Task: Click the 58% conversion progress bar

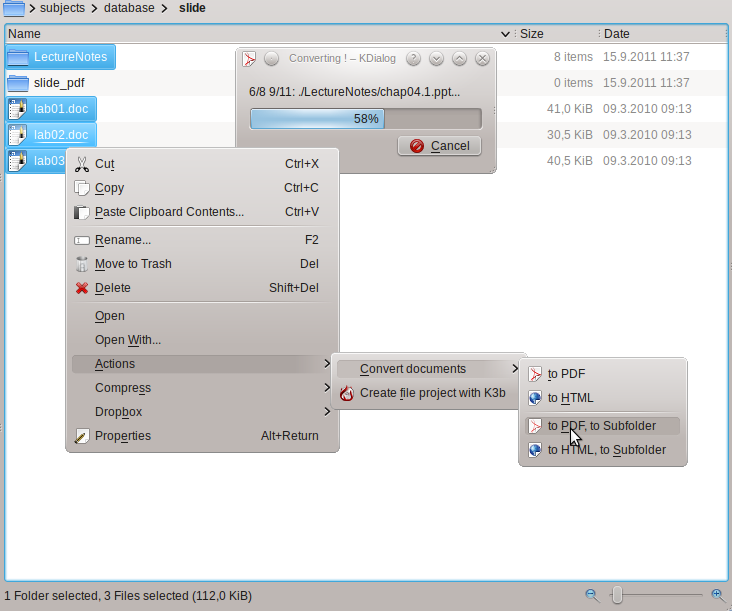Action: [x=366, y=119]
